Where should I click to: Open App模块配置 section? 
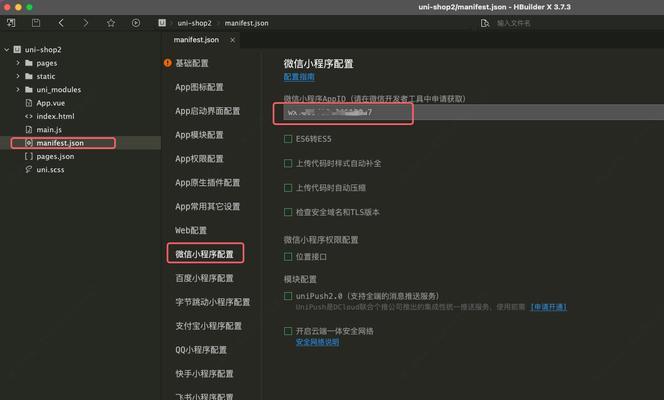coord(199,135)
